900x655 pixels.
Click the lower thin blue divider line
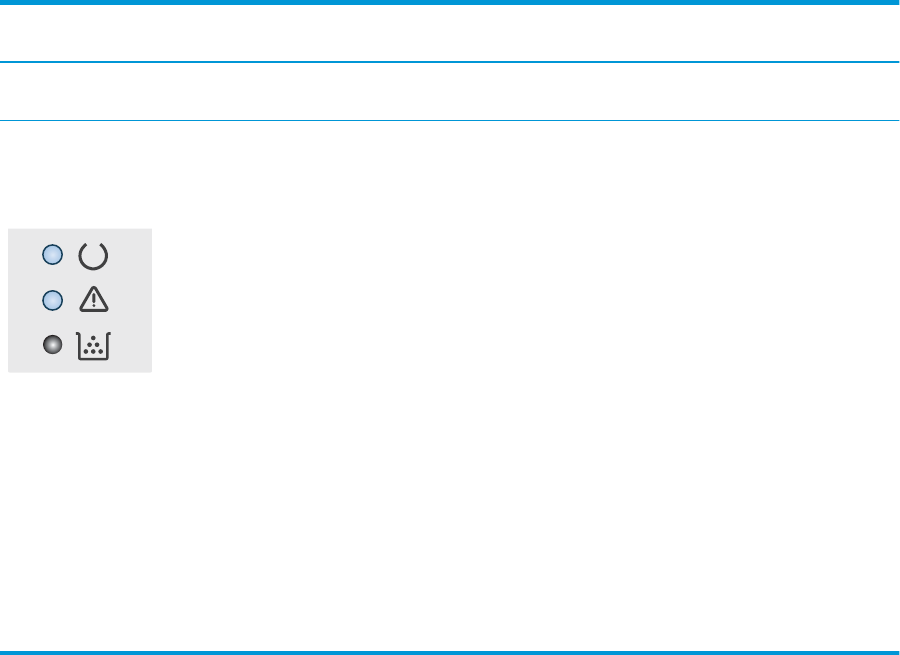[x=450, y=121]
